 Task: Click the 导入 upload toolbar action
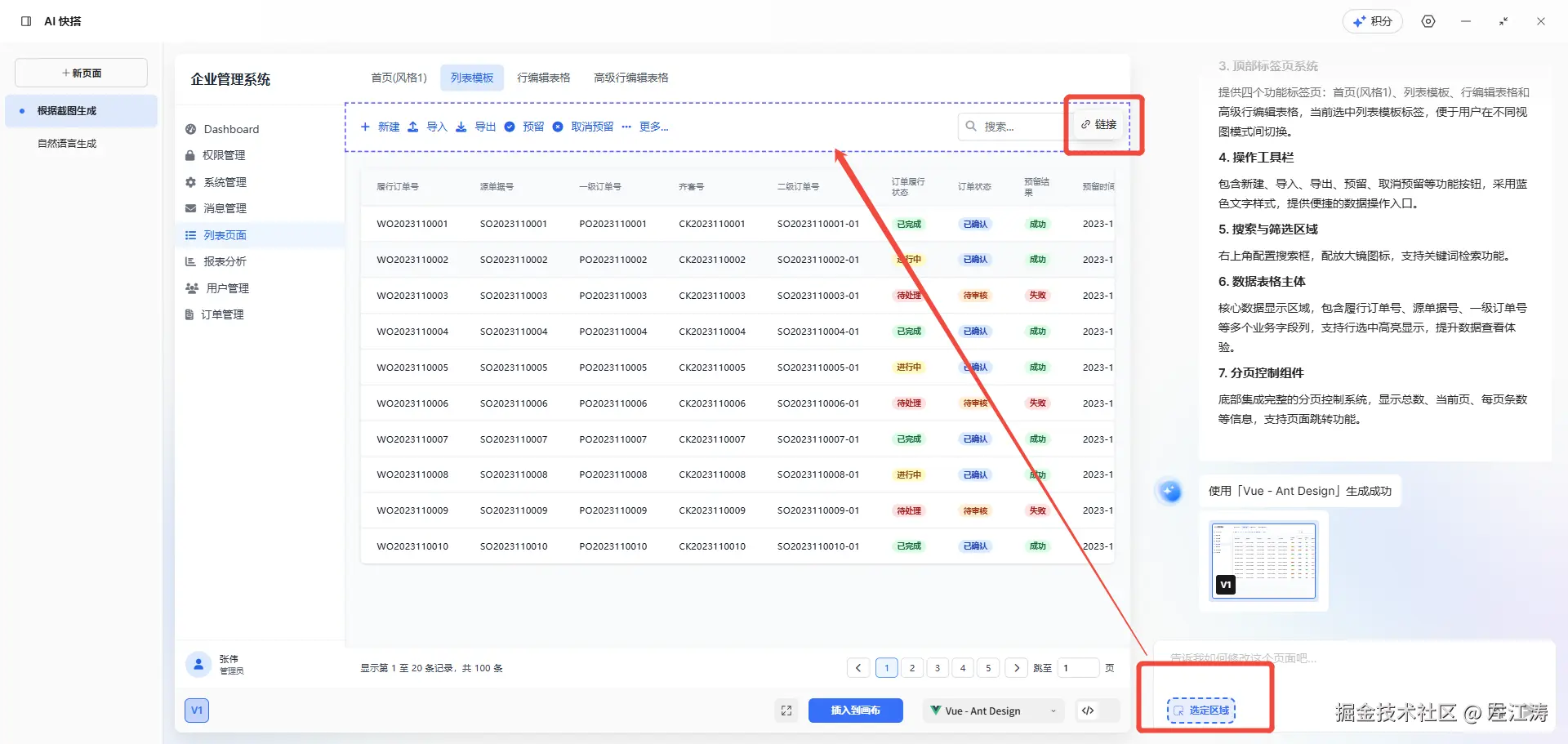pyautogui.click(x=428, y=127)
